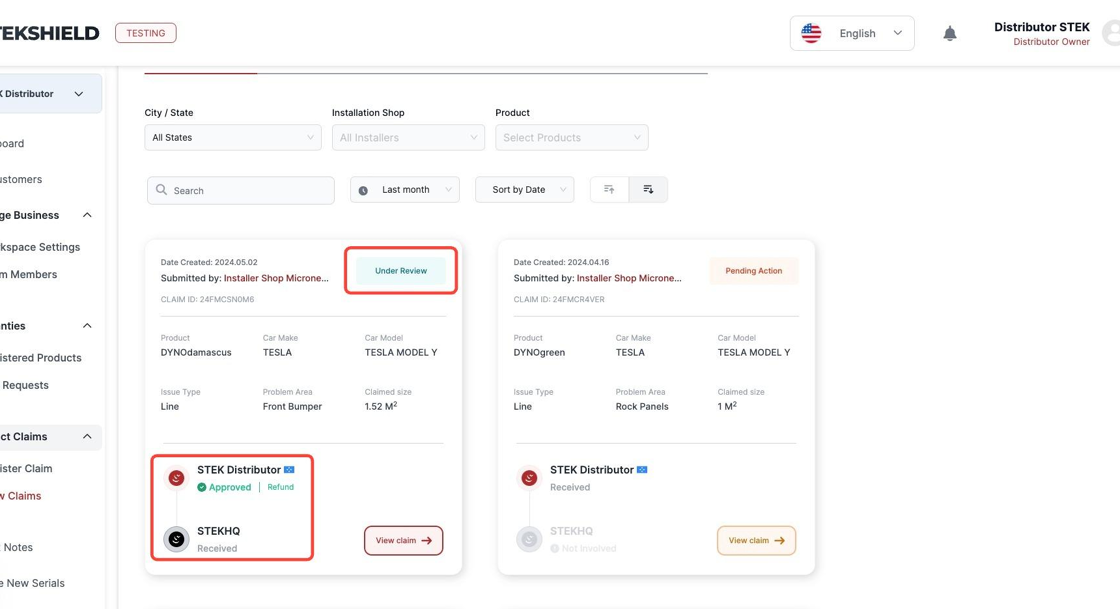Open the notifications bell
Viewport: 1120px width, 609px height.
(x=949, y=34)
